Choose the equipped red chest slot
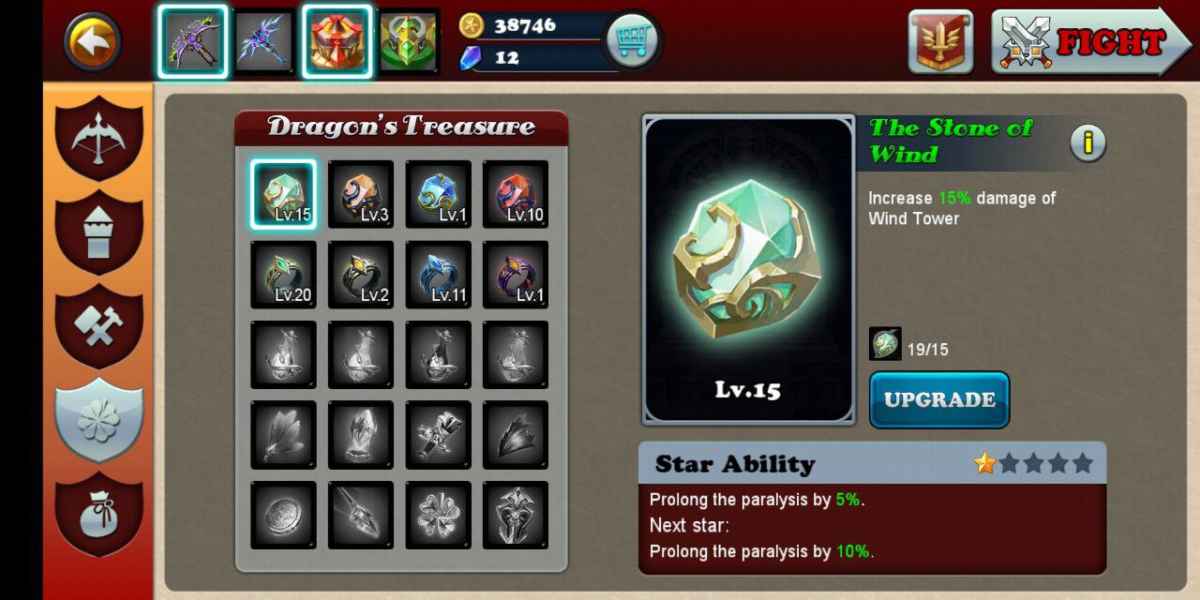The height and width of the screenshot is (600, 1200). tap(338, 41)
